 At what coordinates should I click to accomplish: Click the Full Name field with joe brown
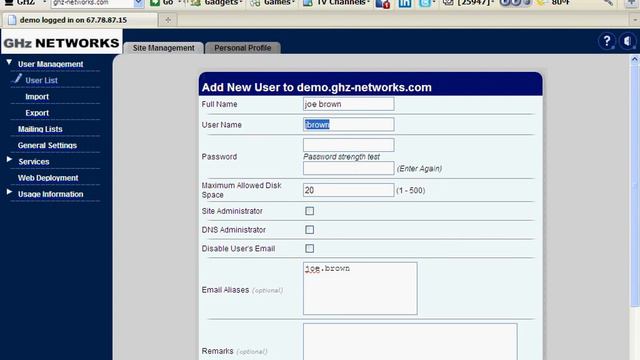click(x=349, y=104)
